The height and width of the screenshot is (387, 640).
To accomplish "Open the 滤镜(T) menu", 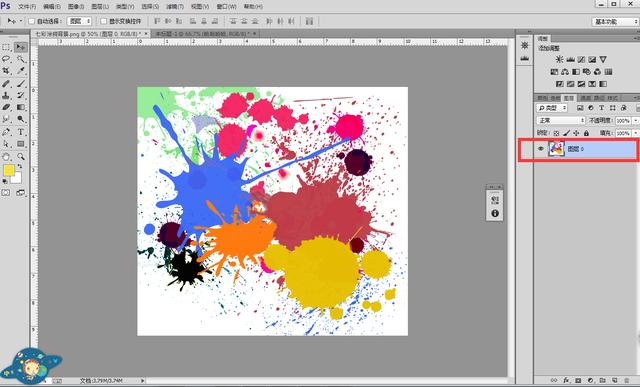I will pos(175,7).
